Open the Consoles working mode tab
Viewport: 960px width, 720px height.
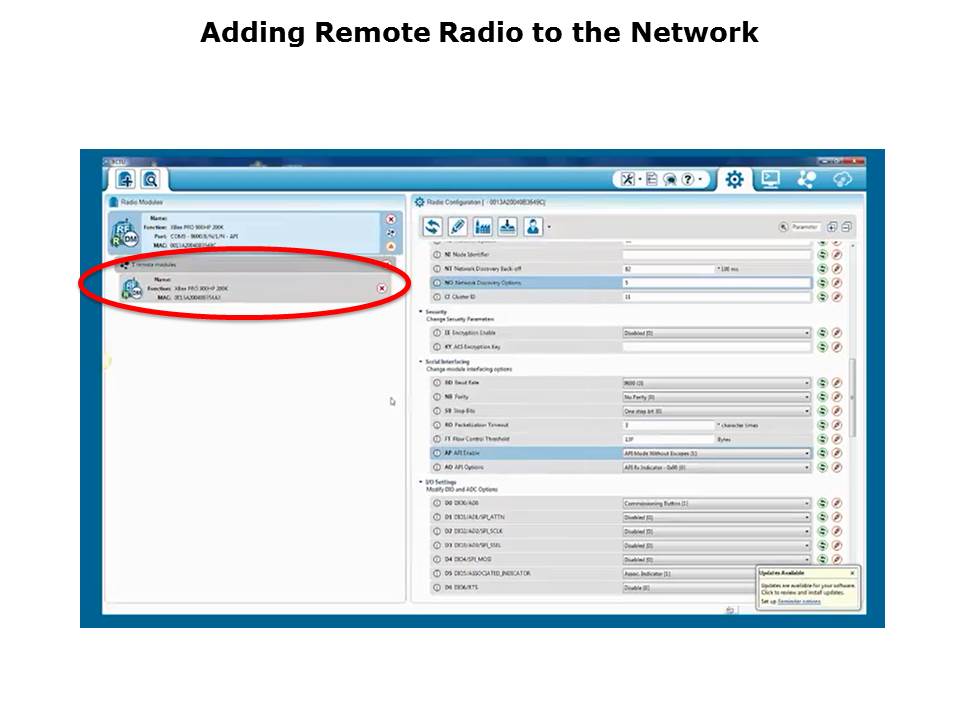pos(770,179)
